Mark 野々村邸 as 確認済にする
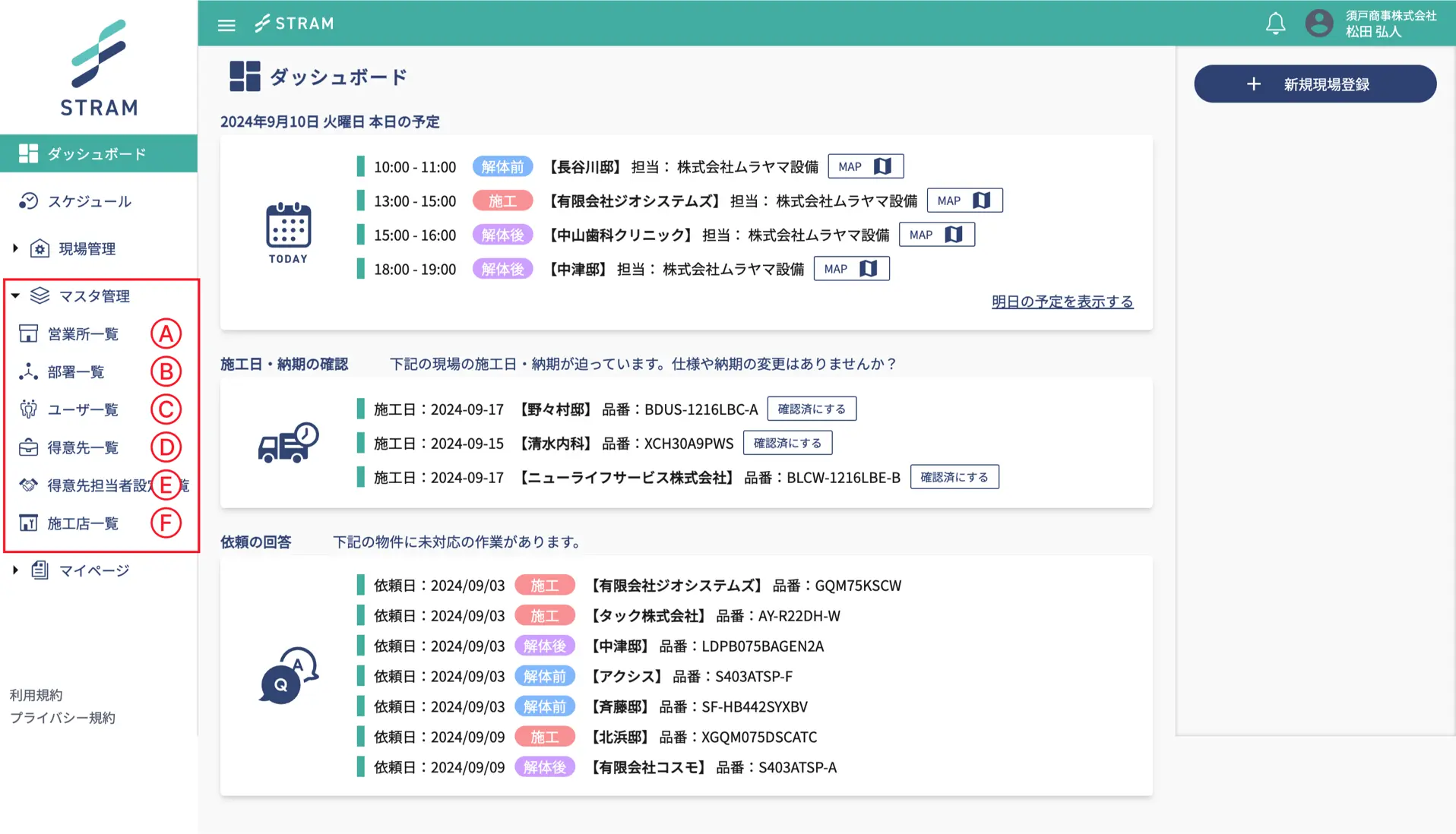The image size is (1456, 834). (811, 409)
